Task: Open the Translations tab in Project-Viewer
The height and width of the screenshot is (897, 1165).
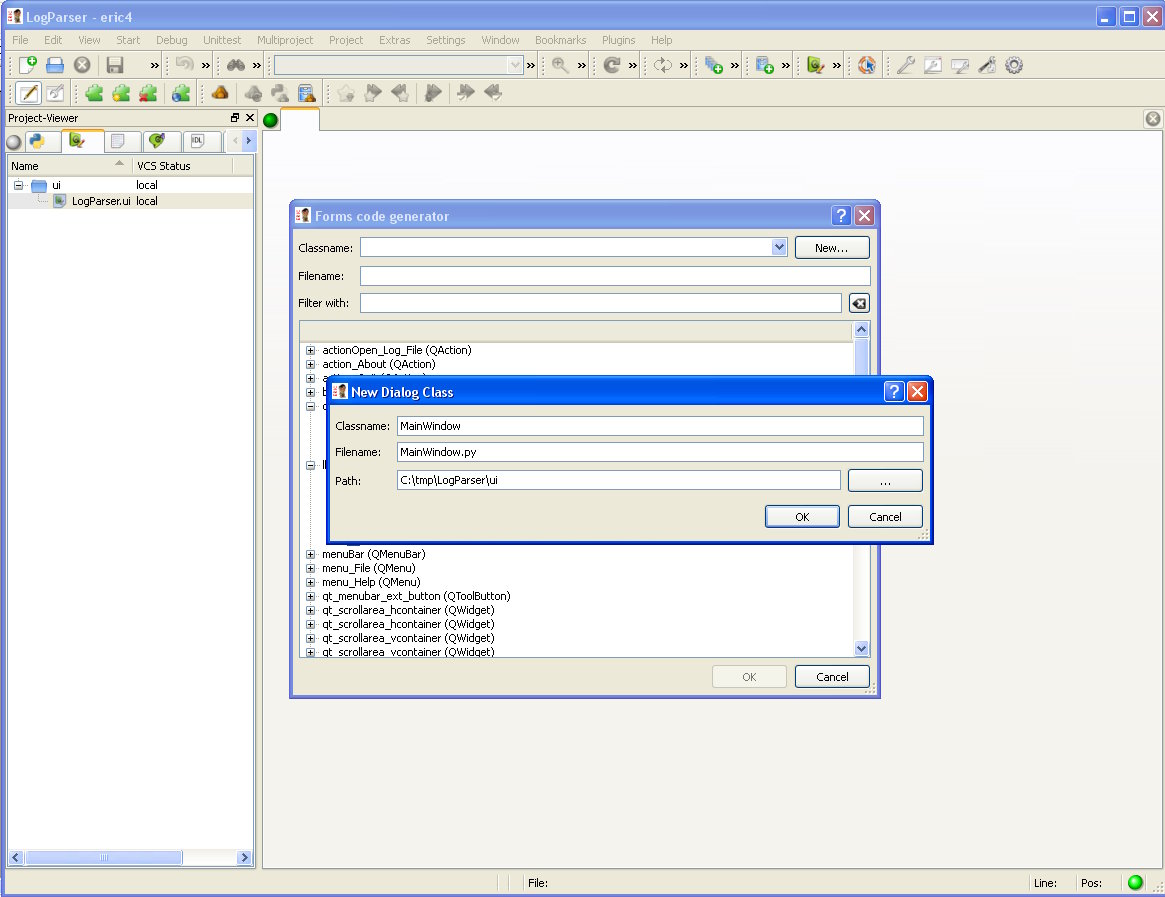Action: coord(159,142)
